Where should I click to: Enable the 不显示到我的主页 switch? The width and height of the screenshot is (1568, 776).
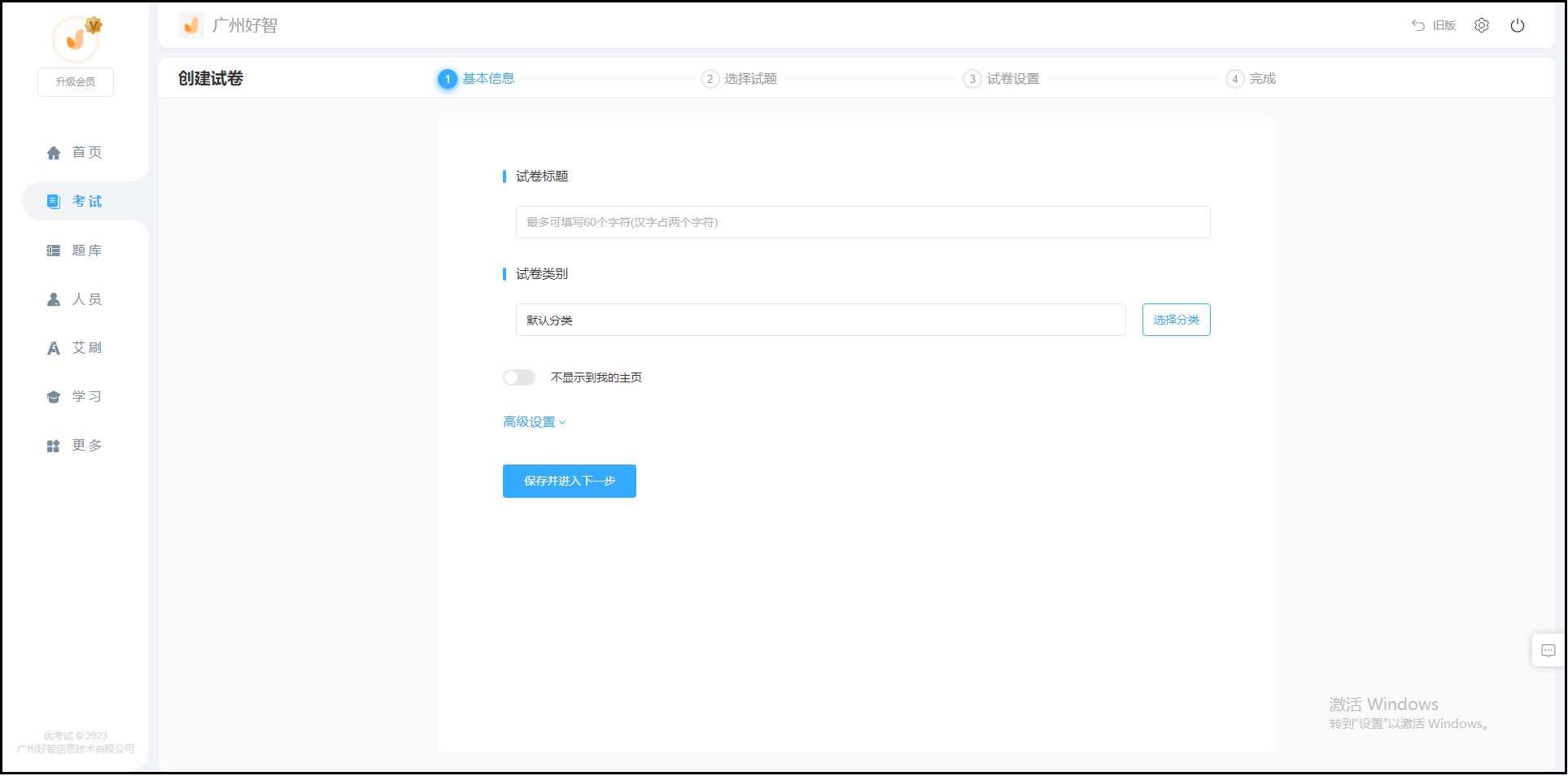518,377
